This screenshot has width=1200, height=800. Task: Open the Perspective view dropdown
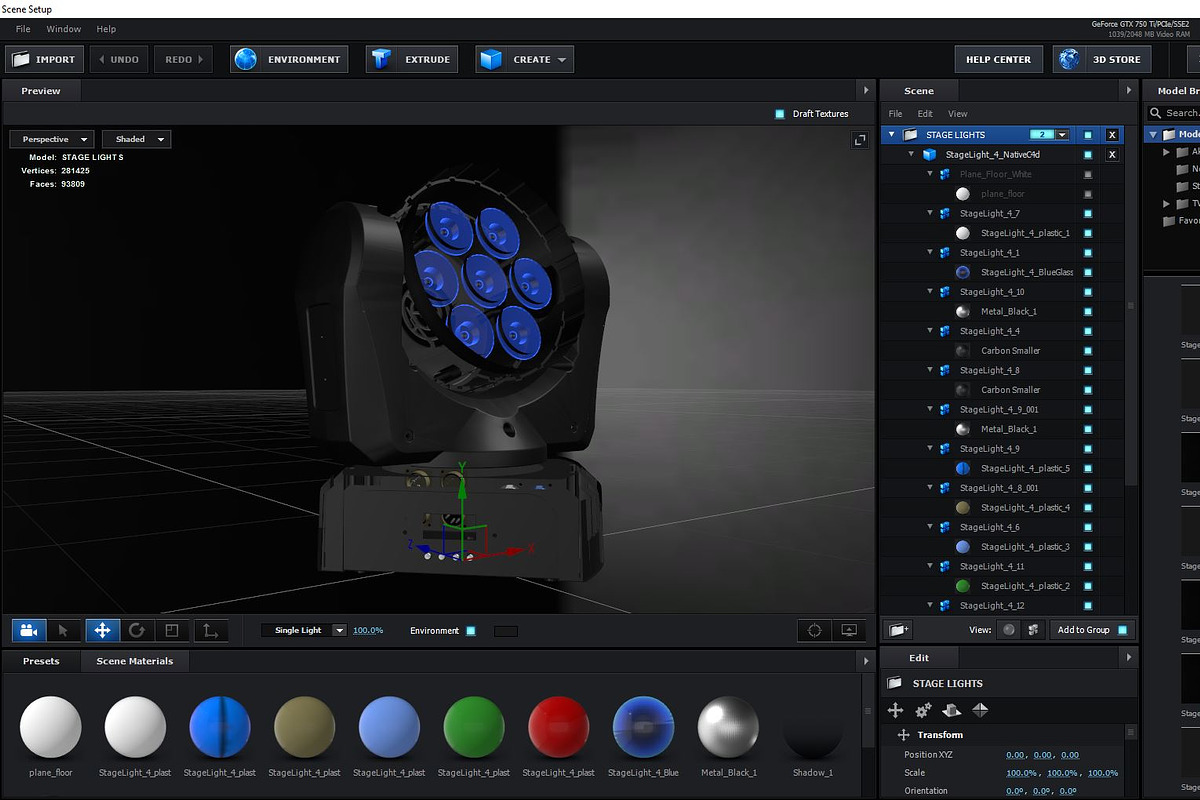(x=52, y=139)
